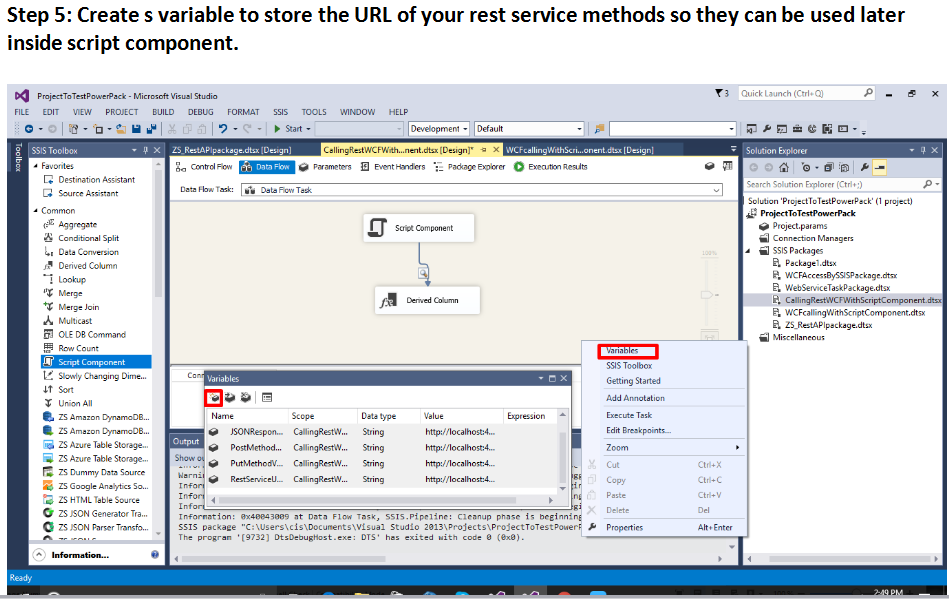Click the Properties wrench icon in Solution Explorer
This screenshot has width=949, height=599.
pos(864,168)
